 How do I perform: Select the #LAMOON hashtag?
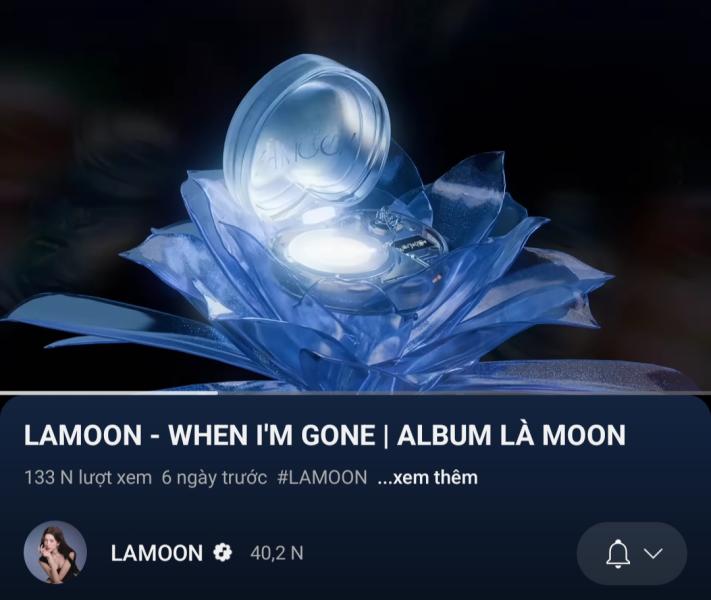pos(322,478)
